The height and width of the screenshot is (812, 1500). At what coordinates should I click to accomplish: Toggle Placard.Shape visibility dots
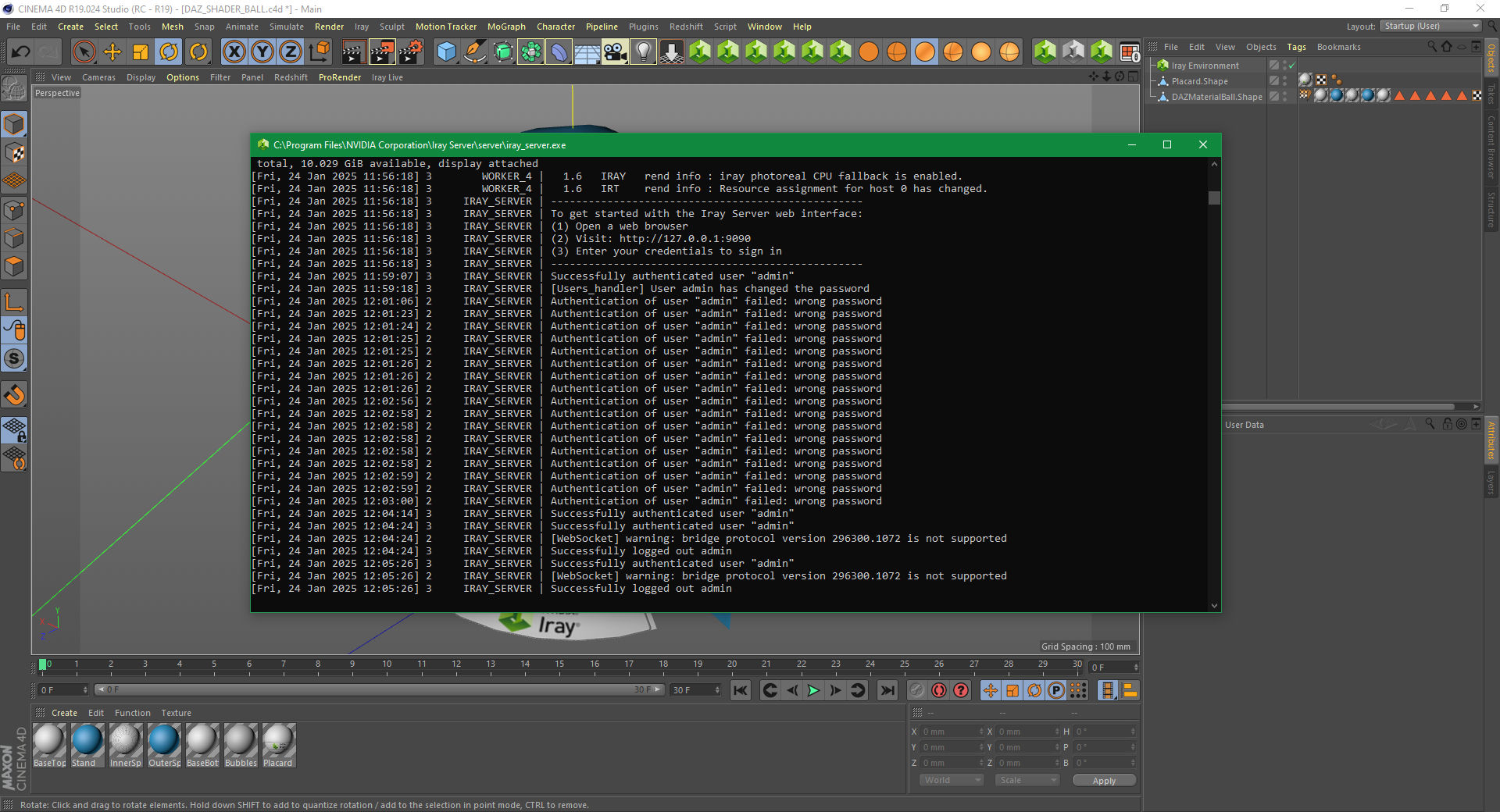pos(1284,81)
